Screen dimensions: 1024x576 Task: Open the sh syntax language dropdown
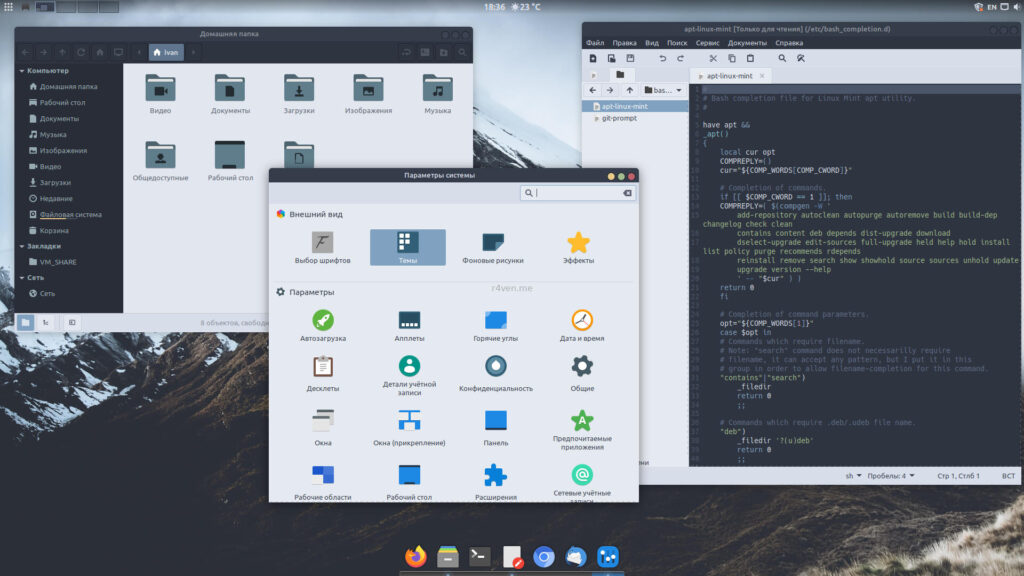(853, 476)
